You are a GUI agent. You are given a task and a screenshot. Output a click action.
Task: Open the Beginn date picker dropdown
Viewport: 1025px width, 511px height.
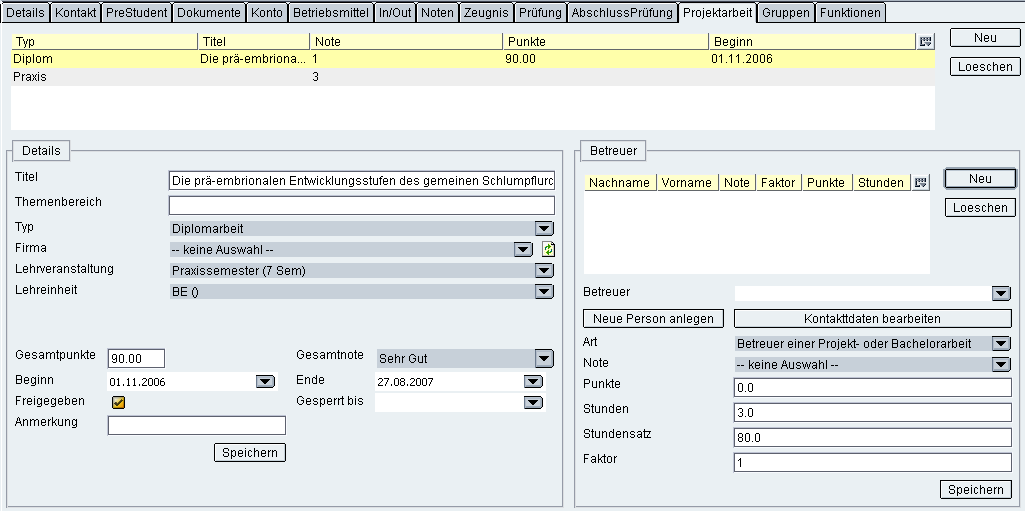coord(265,381)
